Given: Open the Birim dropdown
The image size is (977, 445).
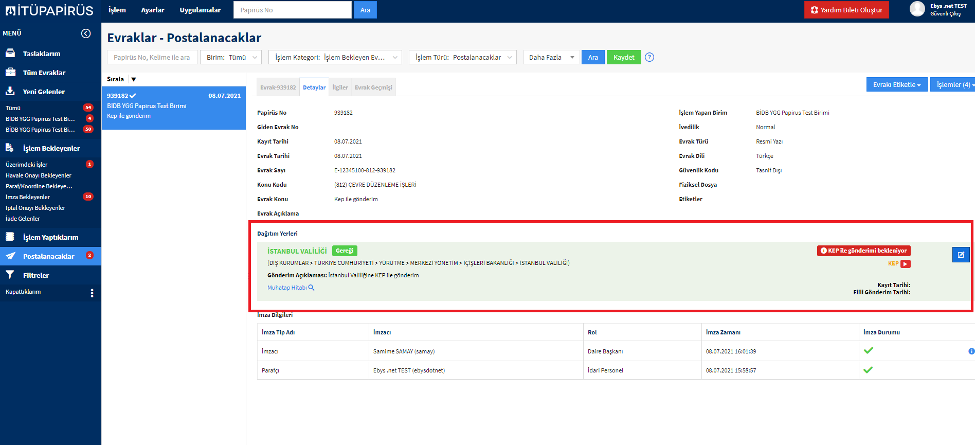Looking at the screenshot, I should click(231, 57).
